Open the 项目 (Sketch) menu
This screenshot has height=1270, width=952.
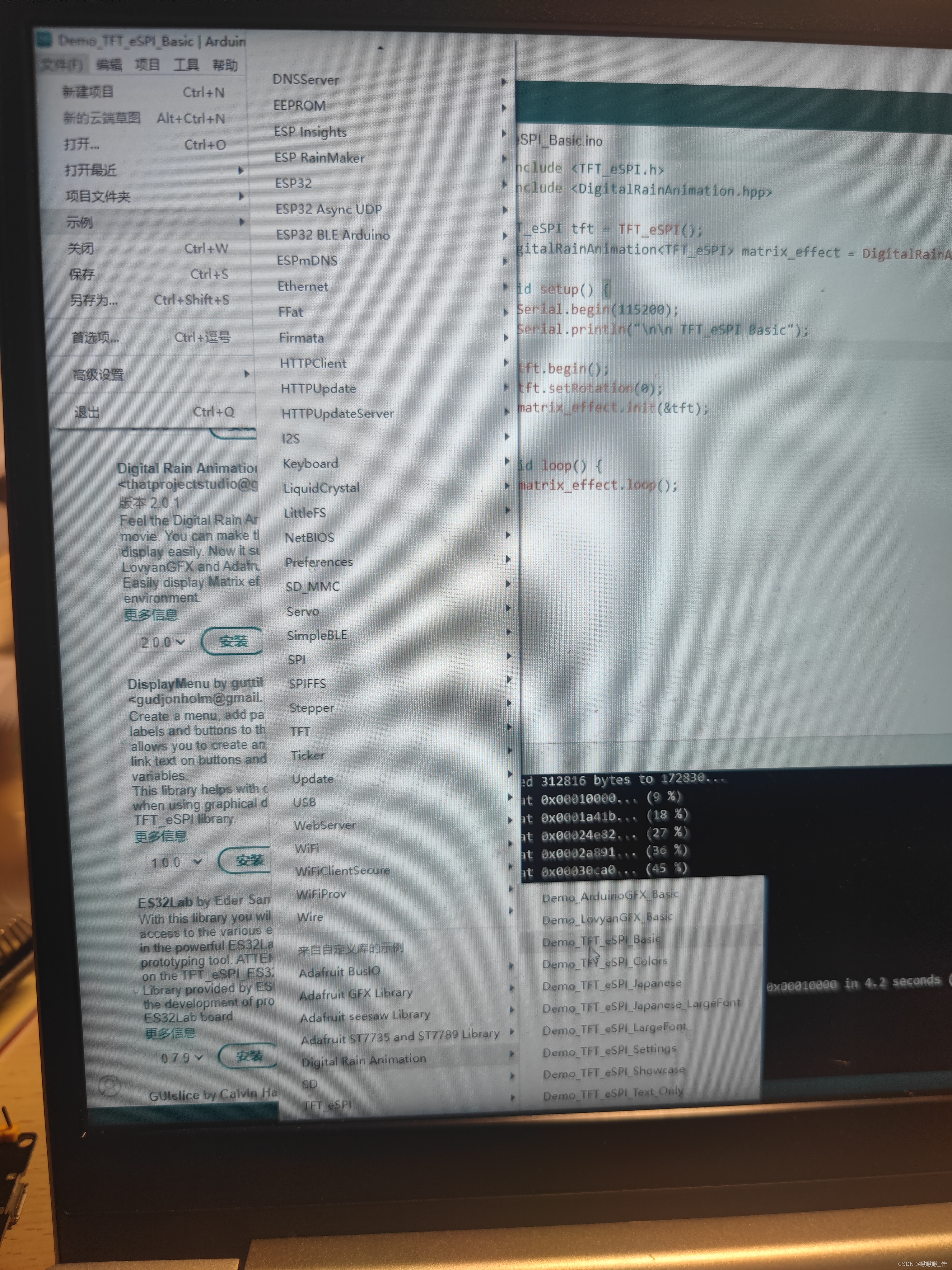tap(147, 64)
